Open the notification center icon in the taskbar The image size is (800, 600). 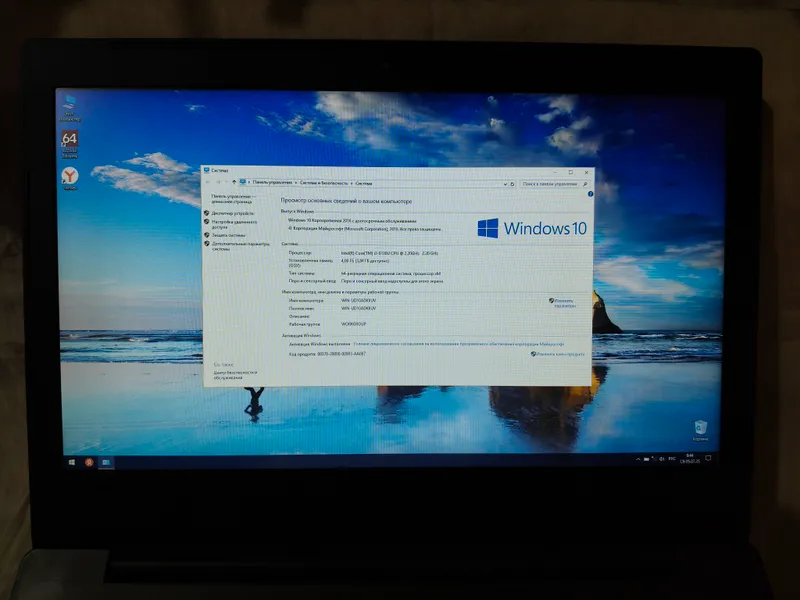(x=708, y=458)
